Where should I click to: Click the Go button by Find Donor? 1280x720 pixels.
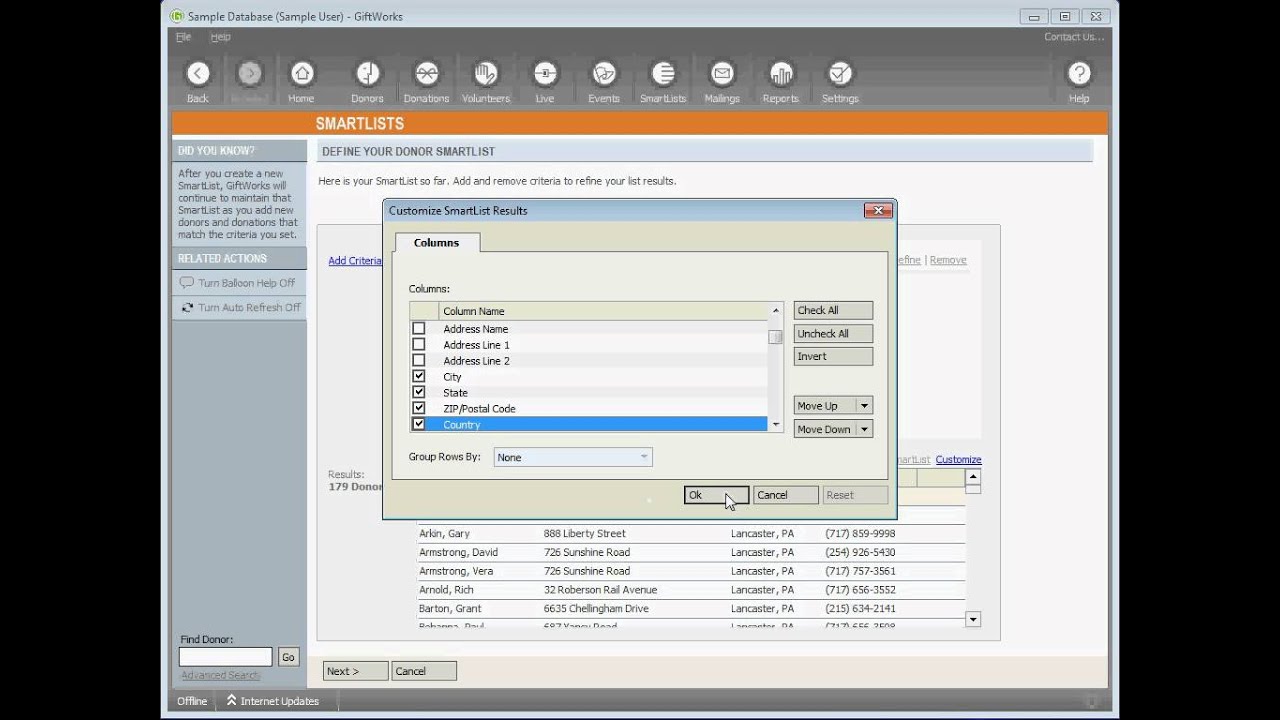tap(288, 657)
